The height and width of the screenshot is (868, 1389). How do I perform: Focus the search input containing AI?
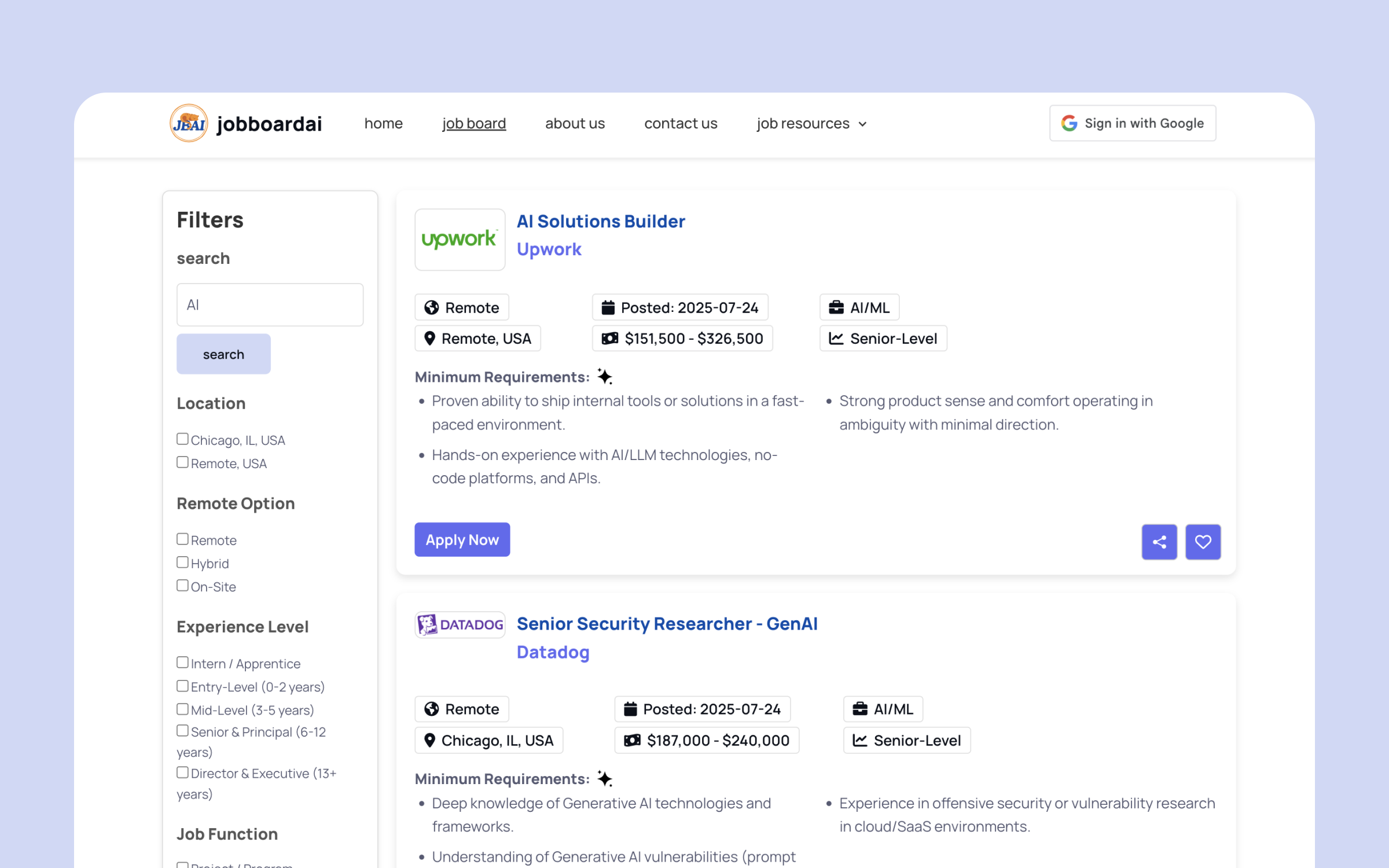[270, 304]
